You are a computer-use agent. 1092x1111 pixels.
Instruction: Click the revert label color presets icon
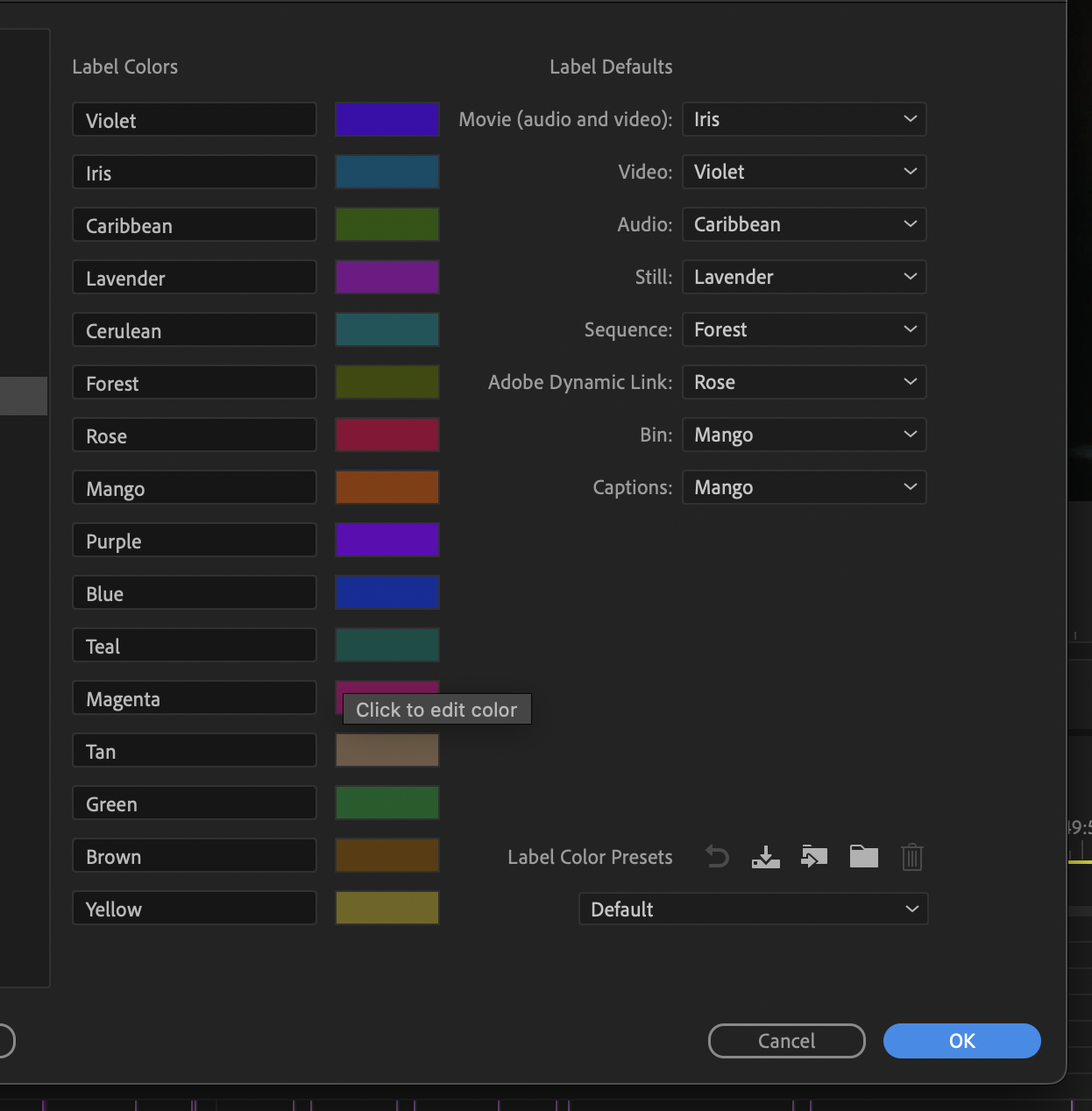pos(716,857)
